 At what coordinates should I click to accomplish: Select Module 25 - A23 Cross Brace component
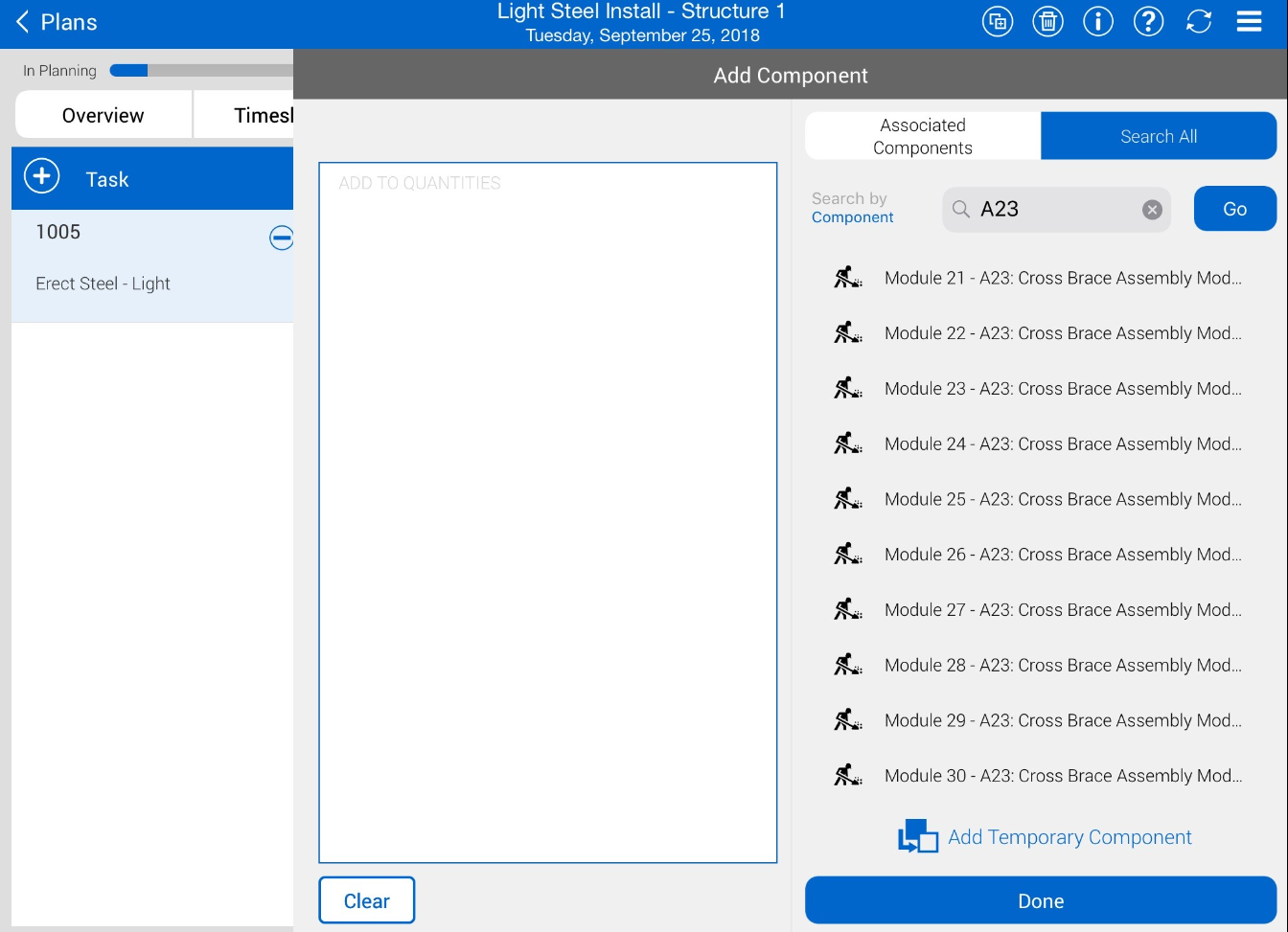pos(1062,499)
